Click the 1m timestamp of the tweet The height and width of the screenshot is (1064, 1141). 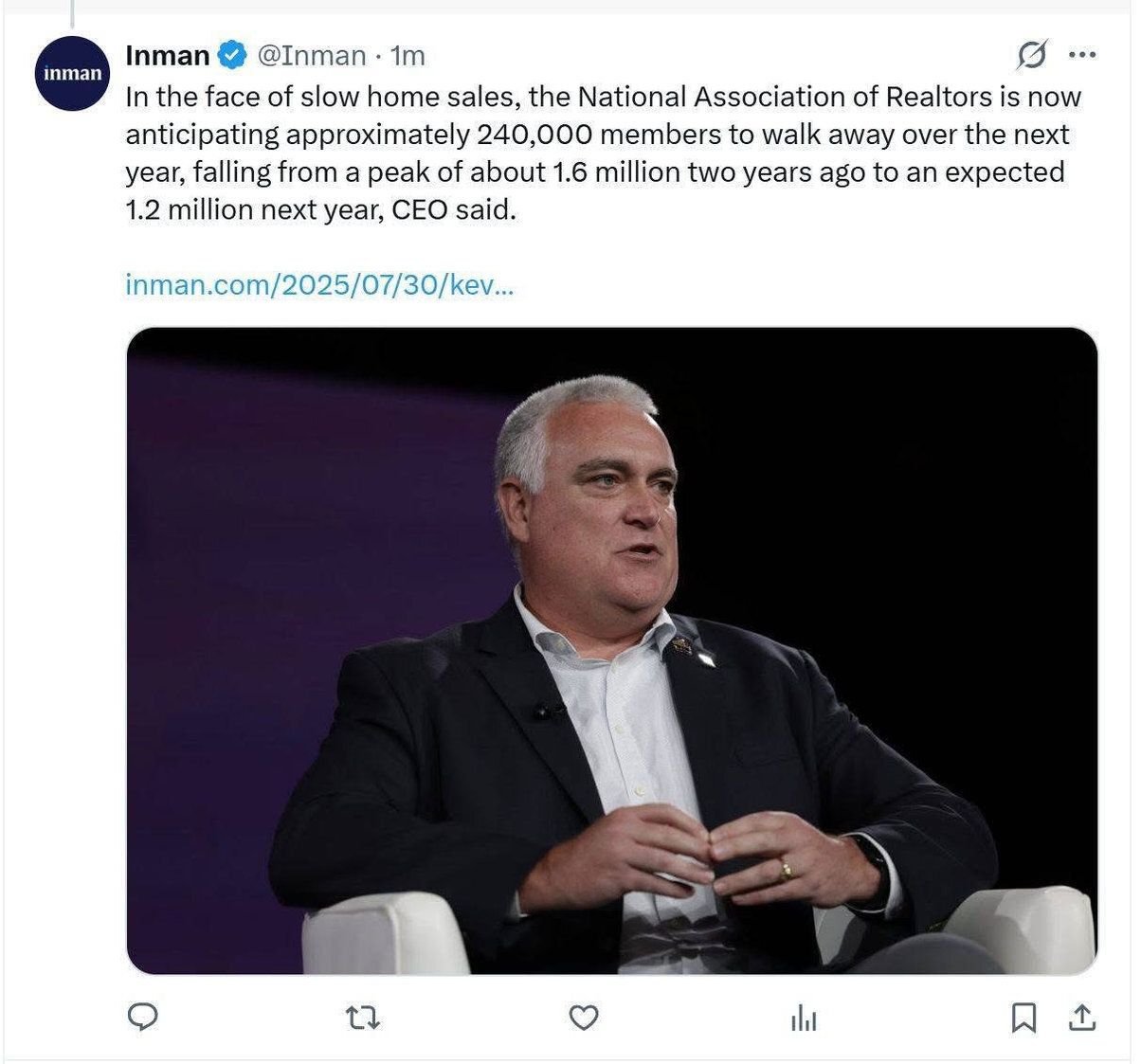(408, 56)
